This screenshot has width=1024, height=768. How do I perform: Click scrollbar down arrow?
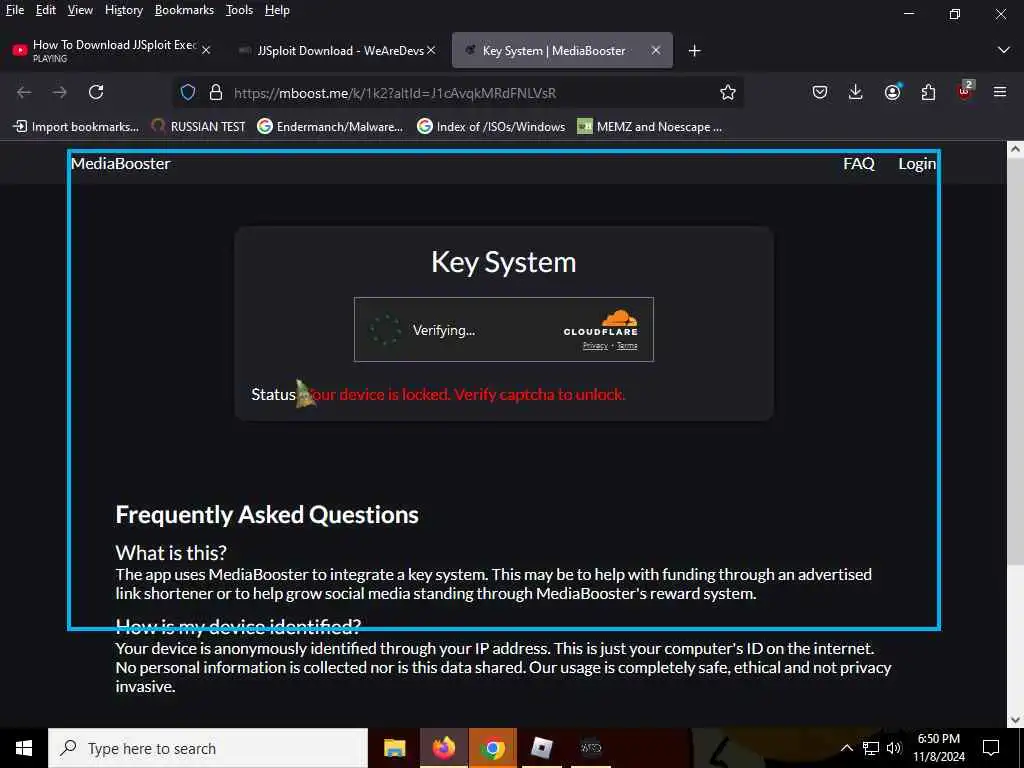click(1014, 720)
